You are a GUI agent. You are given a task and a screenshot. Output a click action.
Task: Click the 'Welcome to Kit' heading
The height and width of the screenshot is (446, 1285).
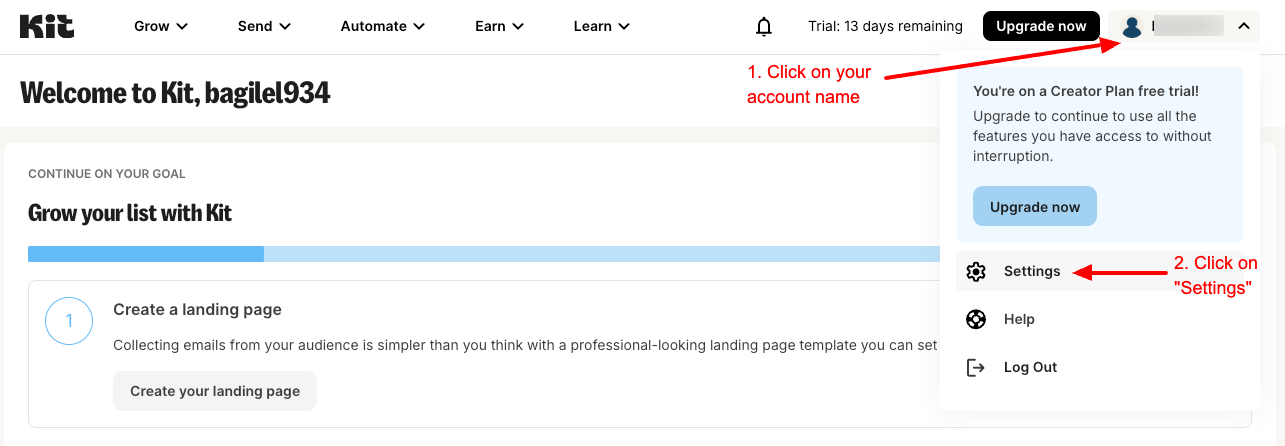point(175,94)
